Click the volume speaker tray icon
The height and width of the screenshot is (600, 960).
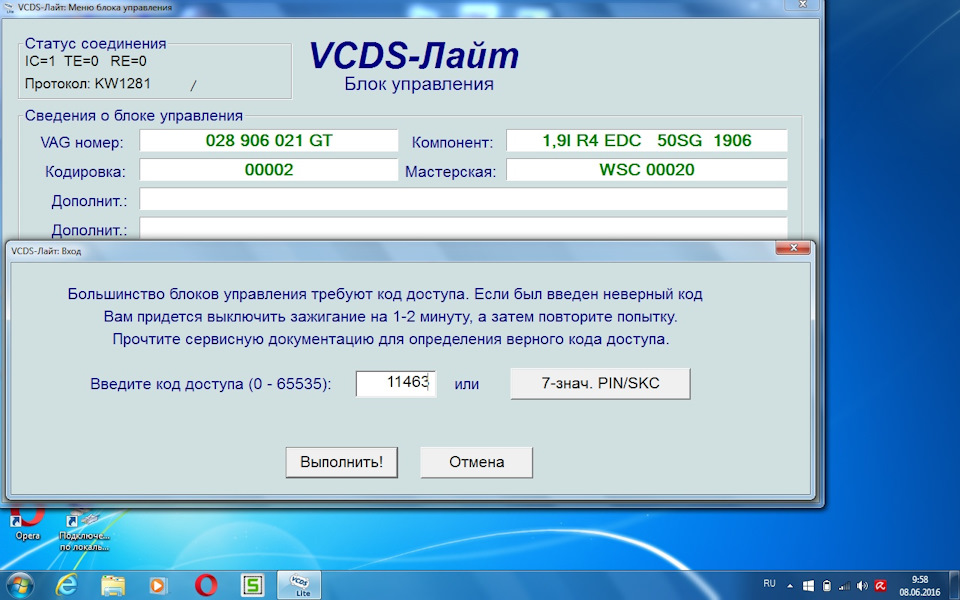(x=863, y=586)
